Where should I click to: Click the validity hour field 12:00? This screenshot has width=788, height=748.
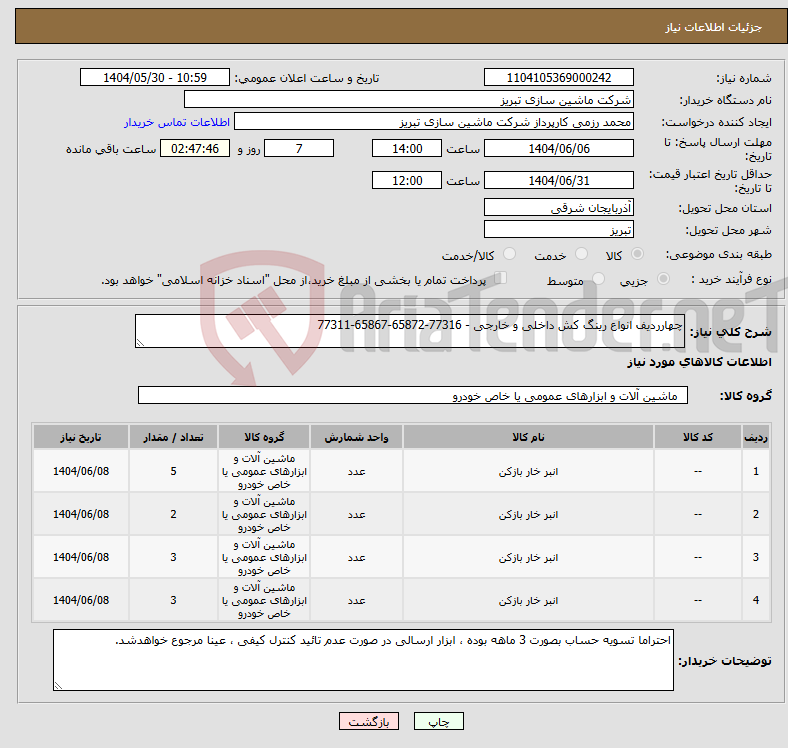[407, 180]
